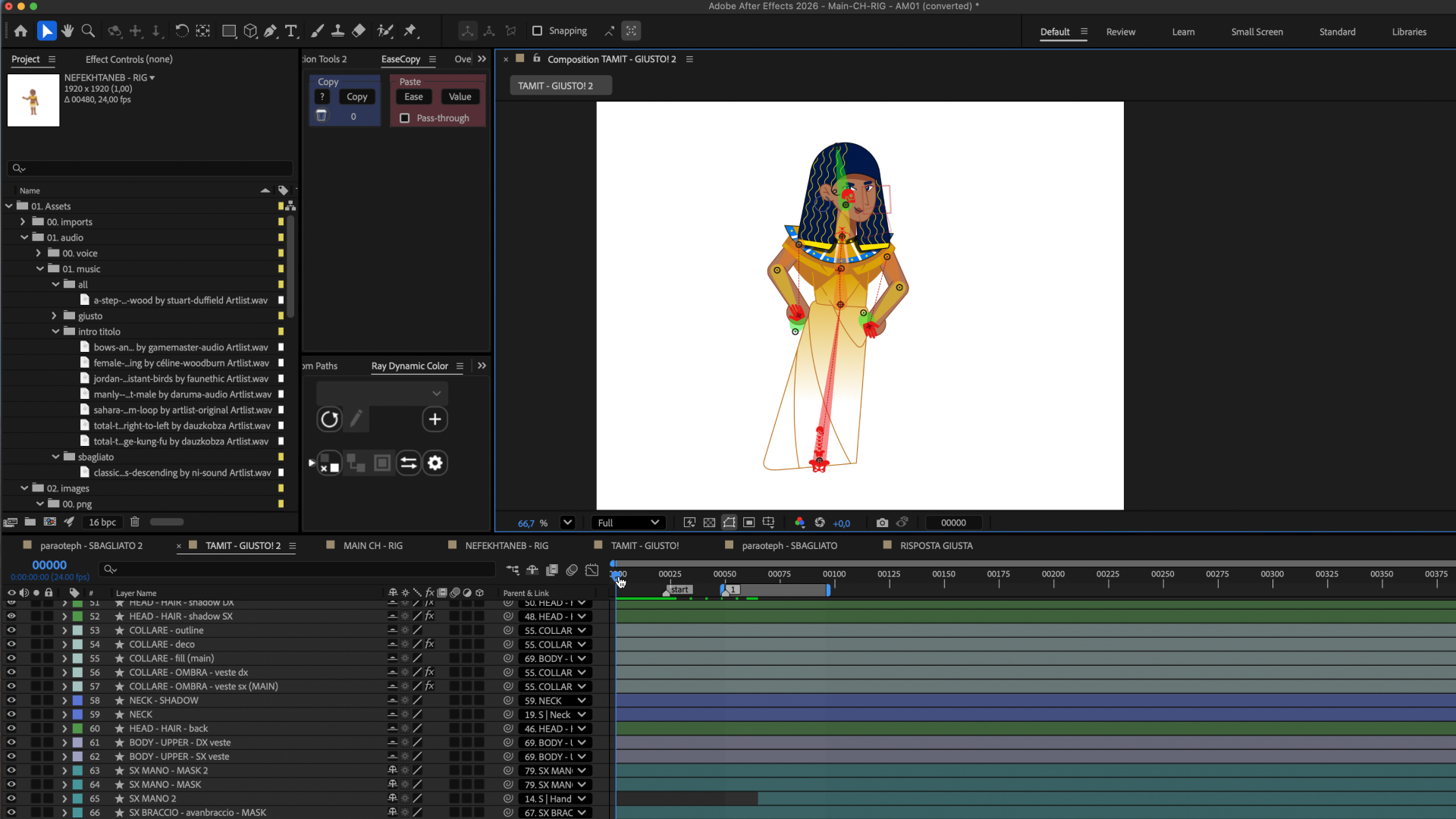Viewport: 1456px width, 819px height.
Task: Click the Ray Dynamic Color swap arrows icon
Action: tap(409, 463)
